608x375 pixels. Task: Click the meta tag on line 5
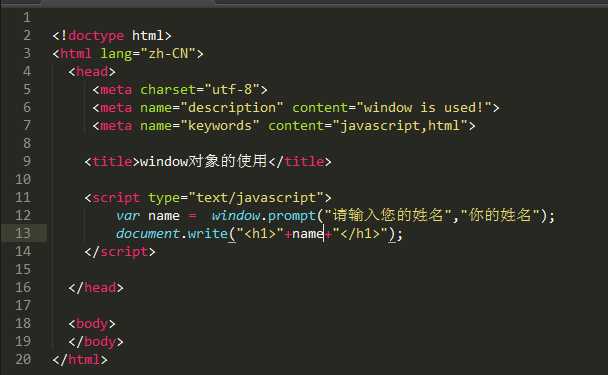coord(116,90)
